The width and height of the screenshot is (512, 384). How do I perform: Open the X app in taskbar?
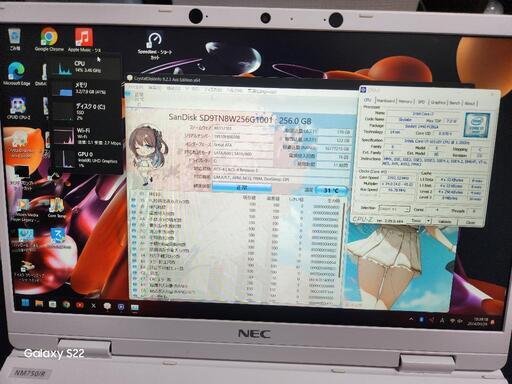[93, 305]
